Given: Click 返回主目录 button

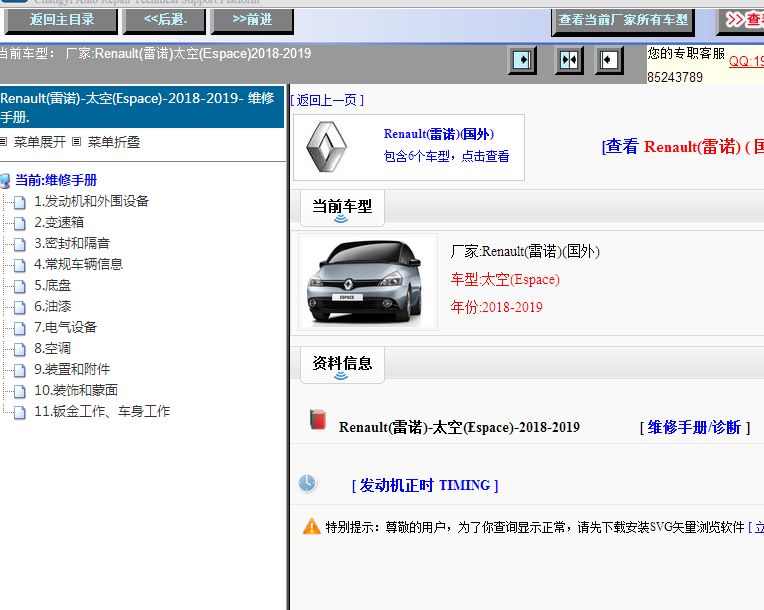Looking at the screenshot, I should (61, 20).
